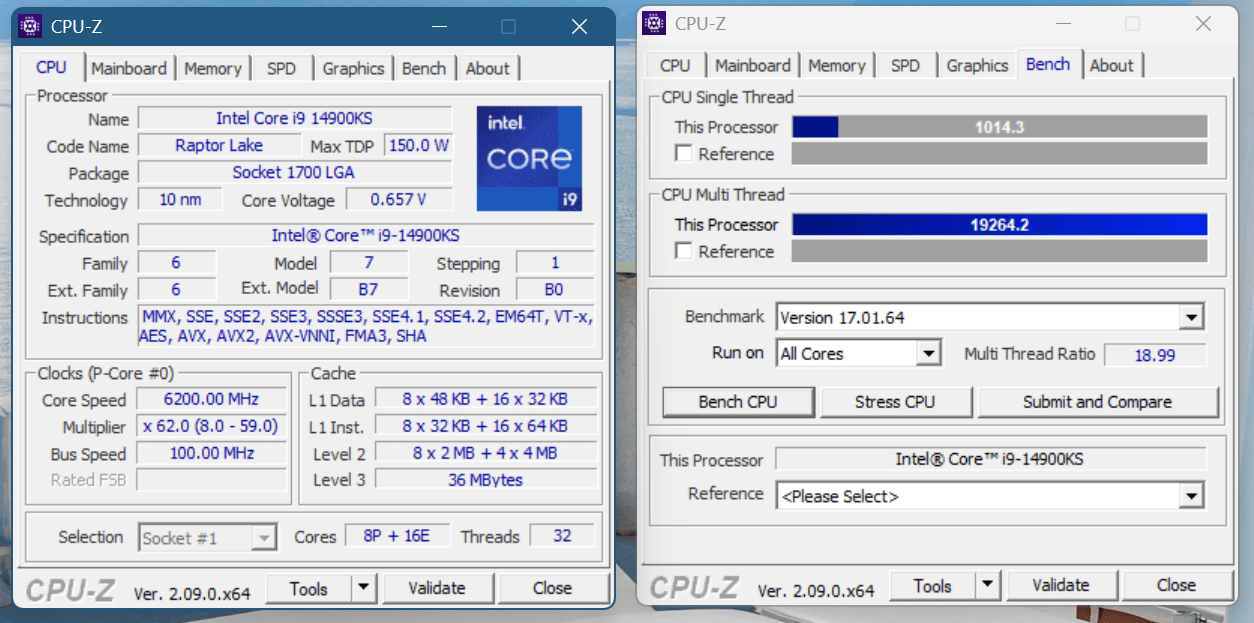
Task: Click the CPU-Z app icon in right window title bar
Action: tap(654, 22)
